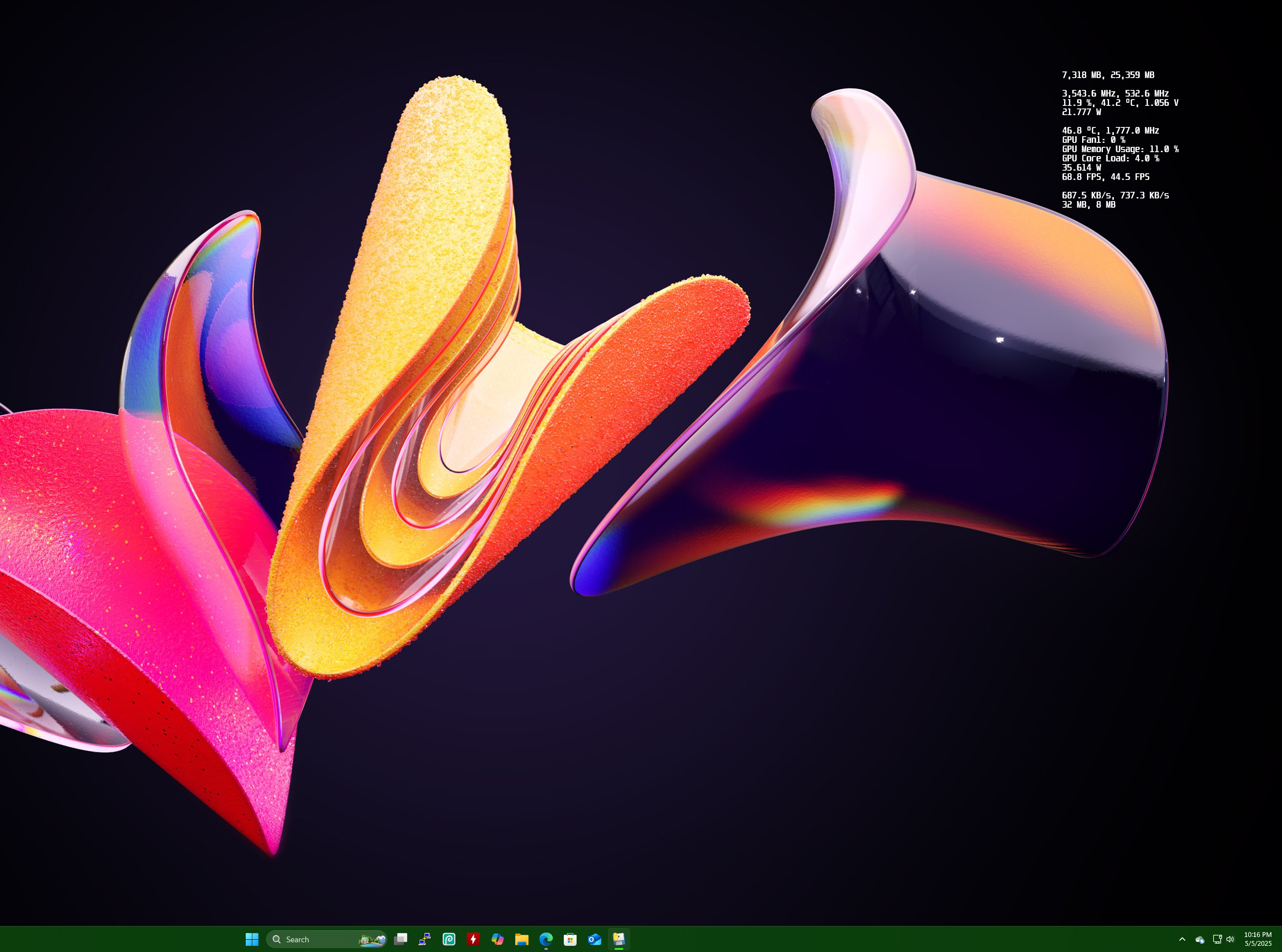This screenshot has height=952, width=1282.
Task: Open Microsoft Copilot from the taskbar
Action: [498, 939]
